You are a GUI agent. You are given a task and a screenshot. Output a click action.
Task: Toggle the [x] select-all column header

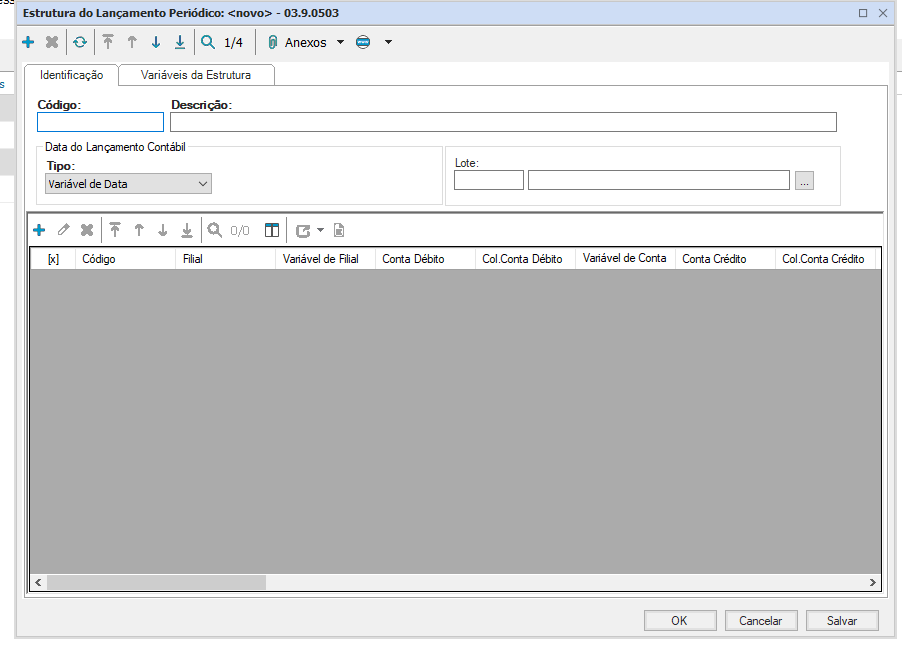tap(53, 259)
